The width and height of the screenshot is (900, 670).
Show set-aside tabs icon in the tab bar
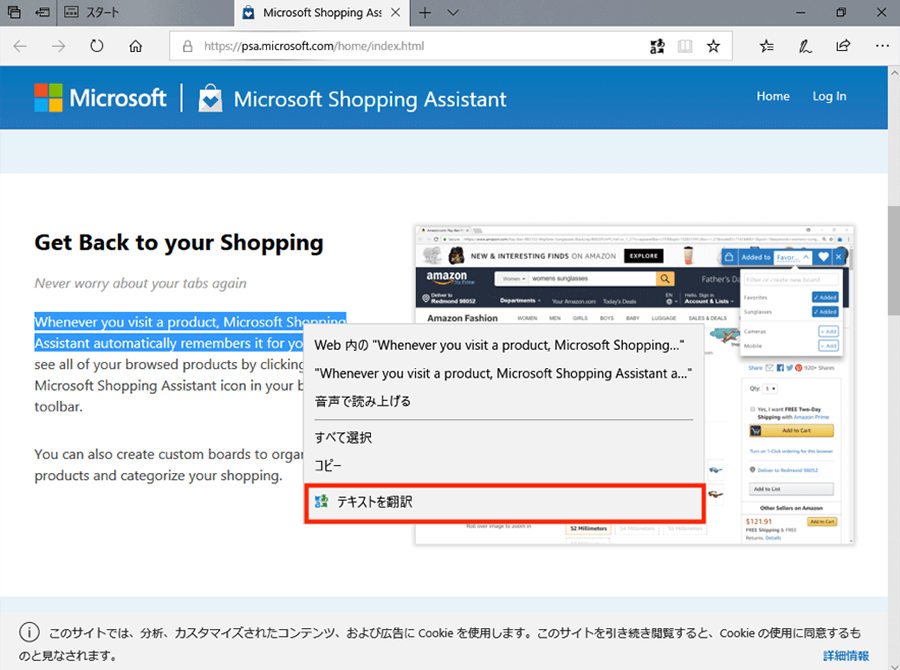(x=14, y=12)
